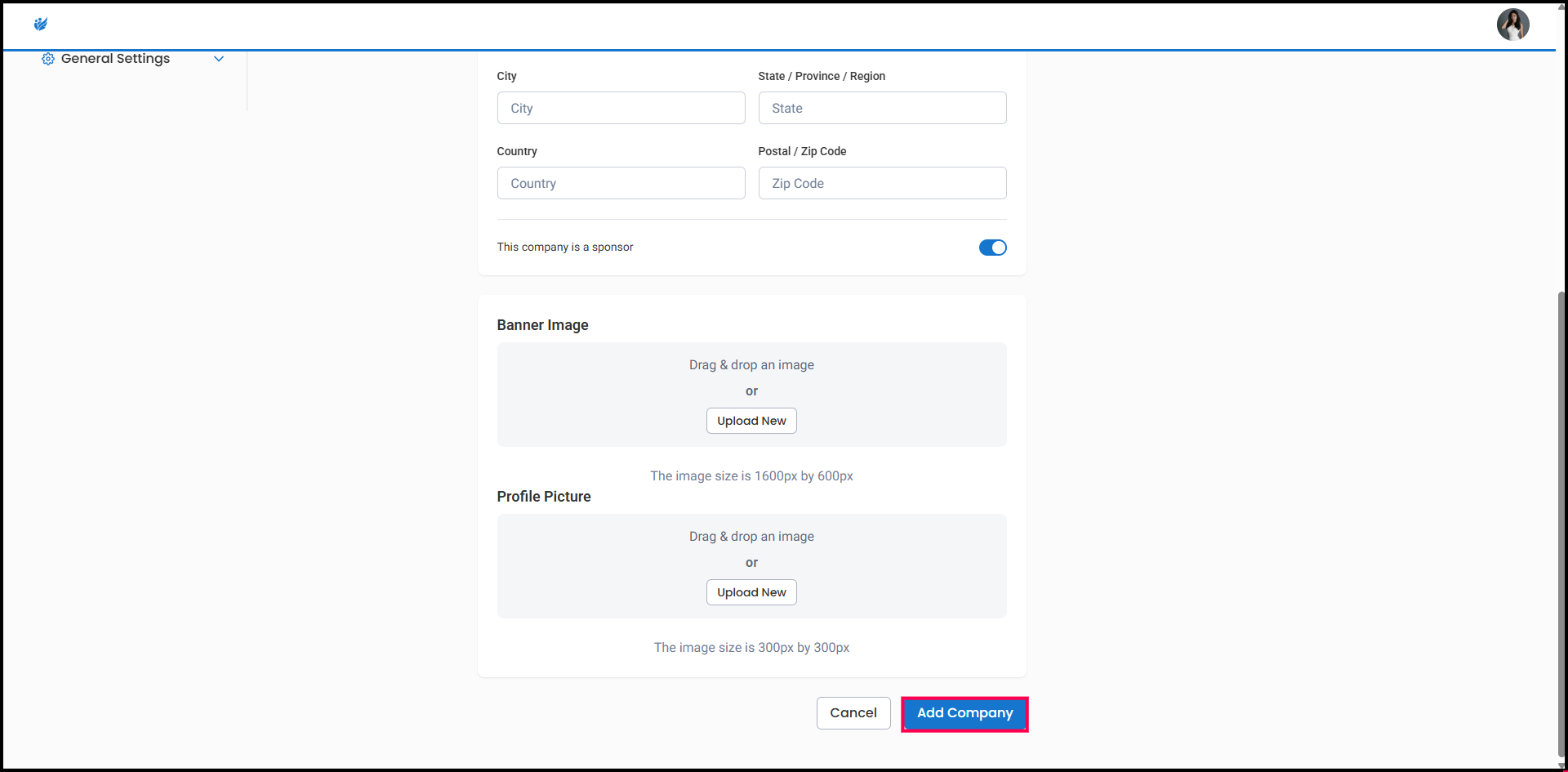
Task: Cancel the company form
Action: (853, 713)
